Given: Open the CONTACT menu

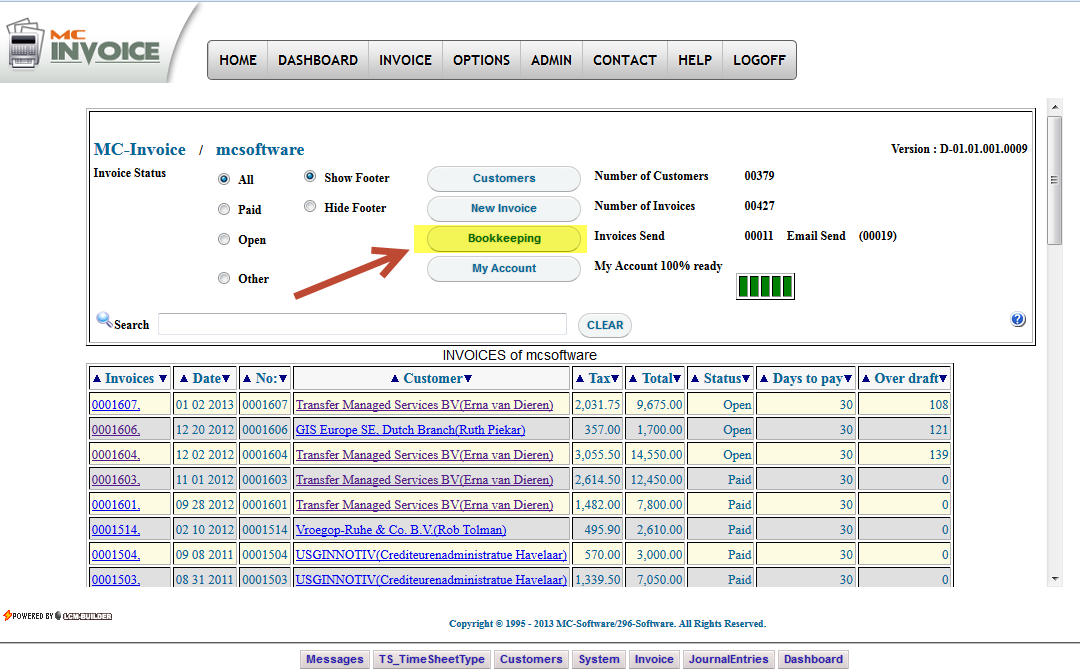Looking at the screenshot, I should [x=625, y=60].
